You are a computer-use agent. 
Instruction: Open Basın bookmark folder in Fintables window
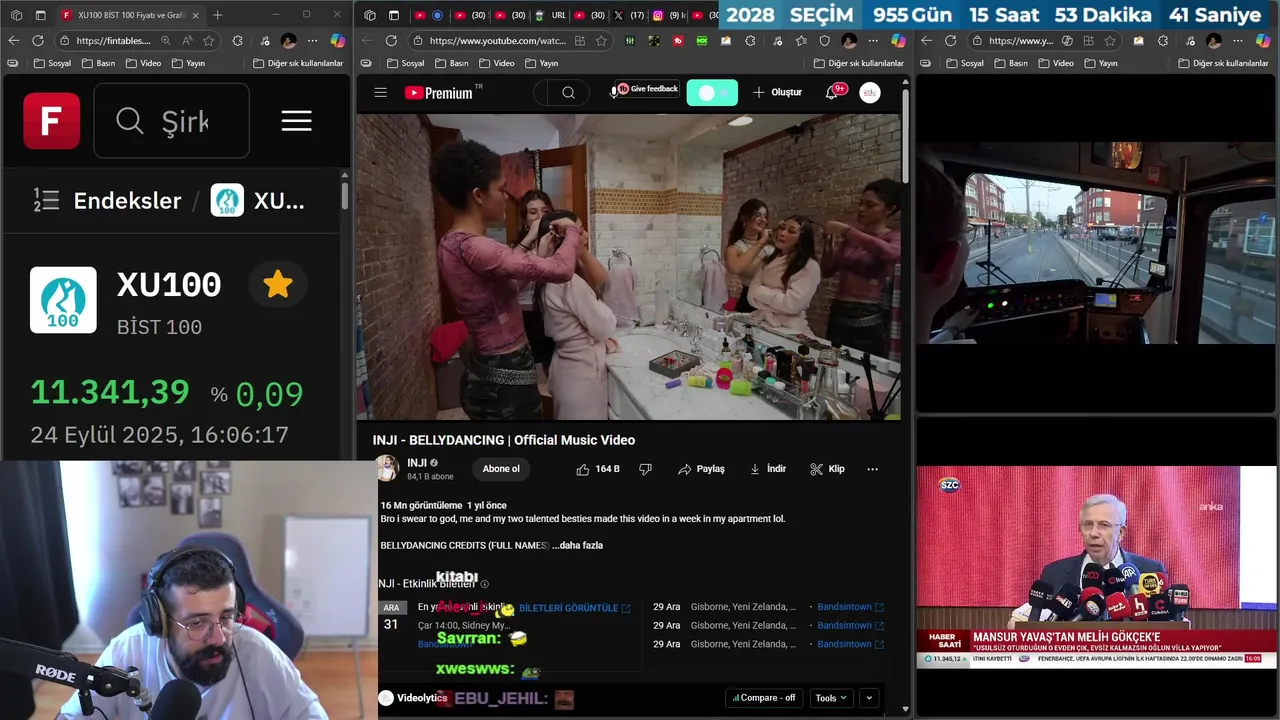click(x=98, y=63)
